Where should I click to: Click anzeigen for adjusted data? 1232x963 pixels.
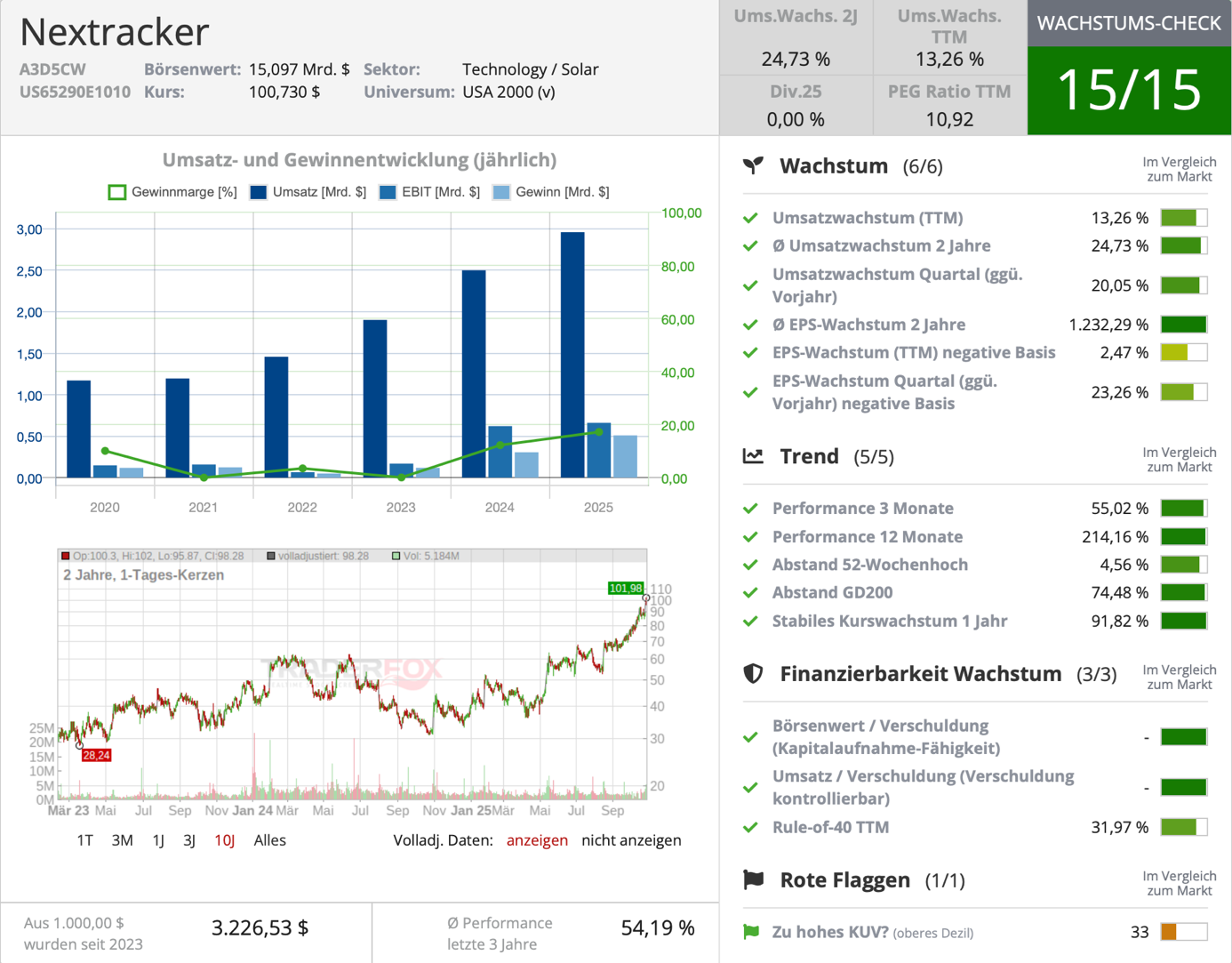537,840
